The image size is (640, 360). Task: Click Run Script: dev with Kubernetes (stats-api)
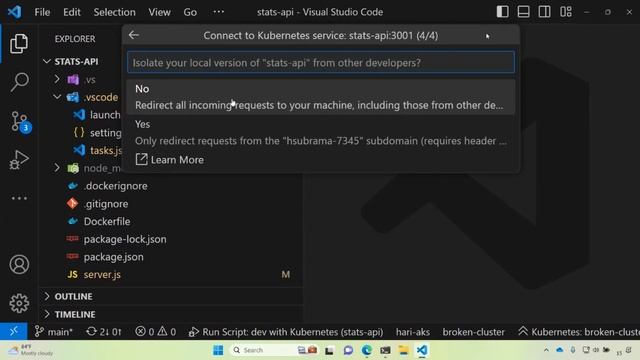tap(286, 332)
